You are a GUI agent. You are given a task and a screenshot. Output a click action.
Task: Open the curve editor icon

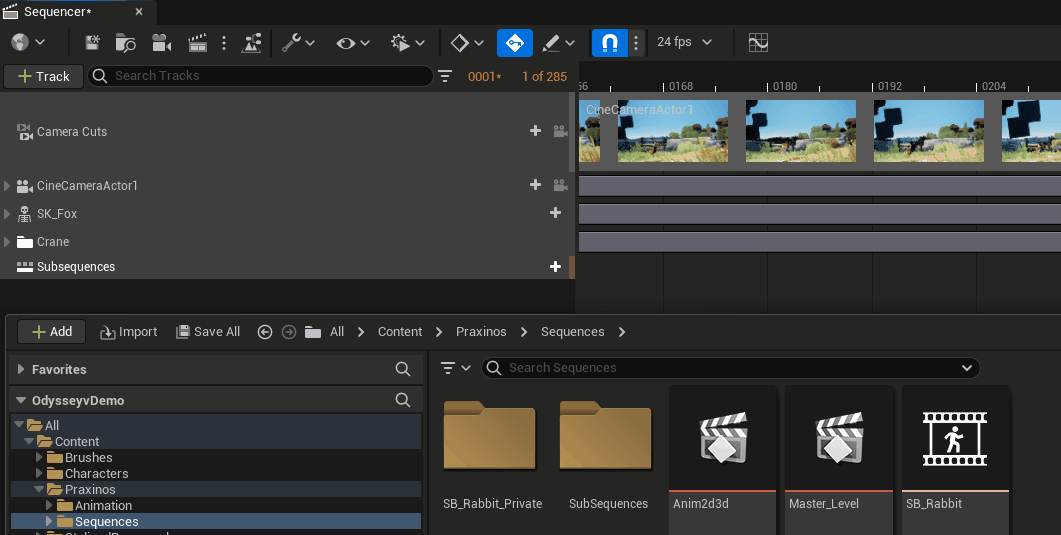point(758,43)
